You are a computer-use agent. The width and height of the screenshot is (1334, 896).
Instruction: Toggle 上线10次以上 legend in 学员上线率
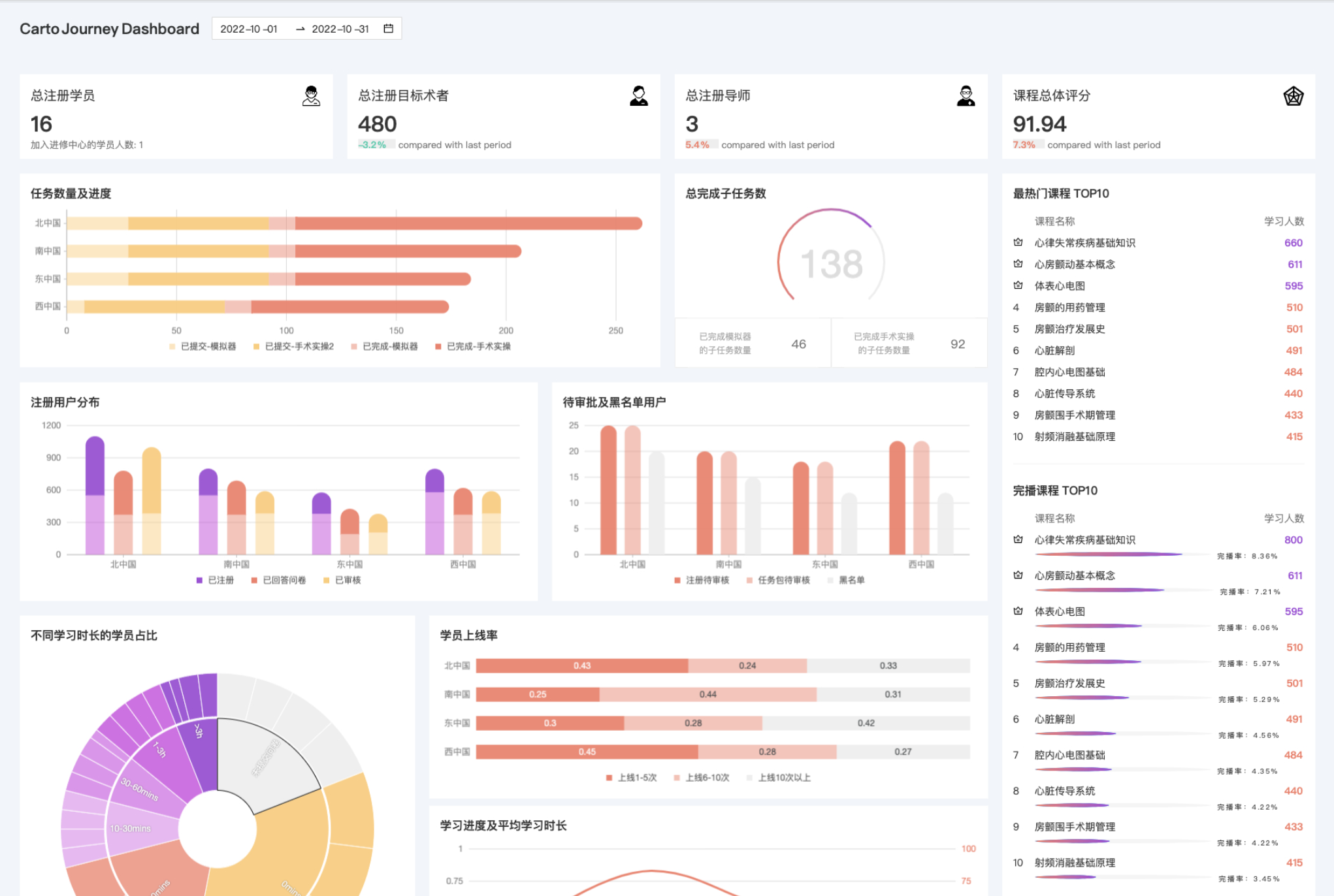pos(779,777)
